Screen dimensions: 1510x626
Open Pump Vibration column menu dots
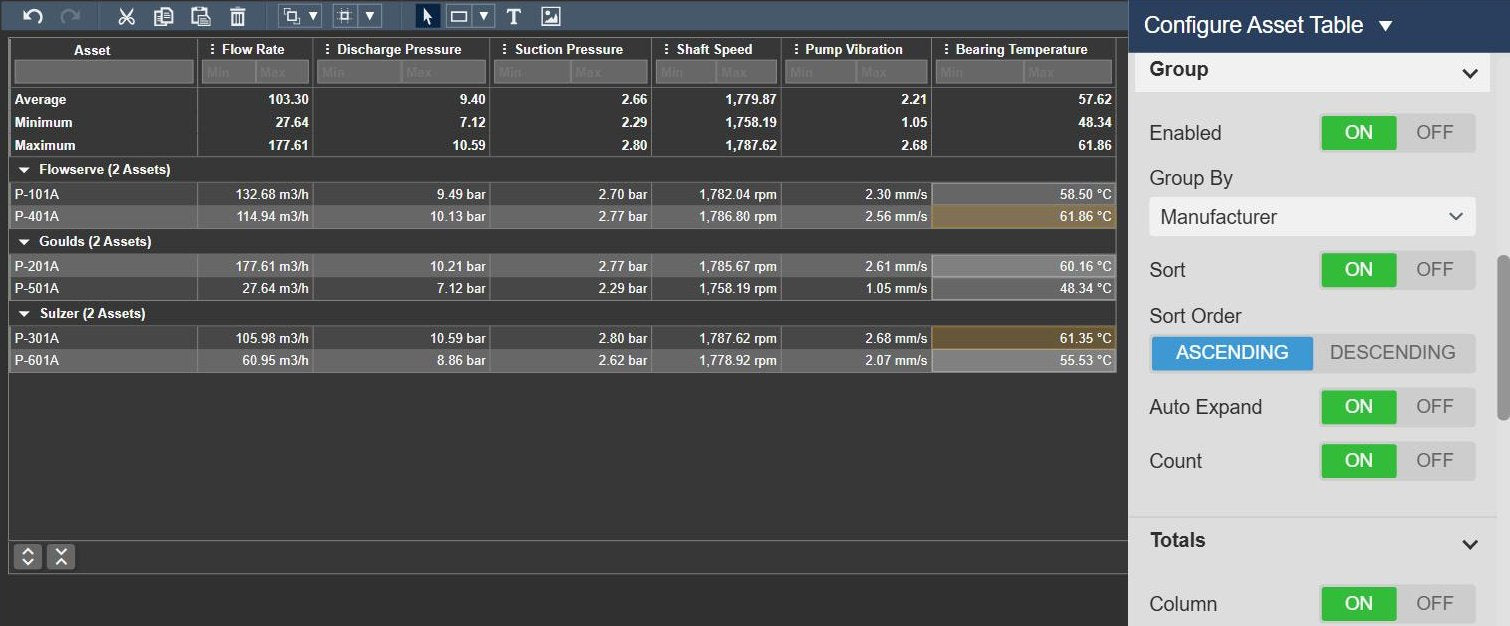click(796, 49)
